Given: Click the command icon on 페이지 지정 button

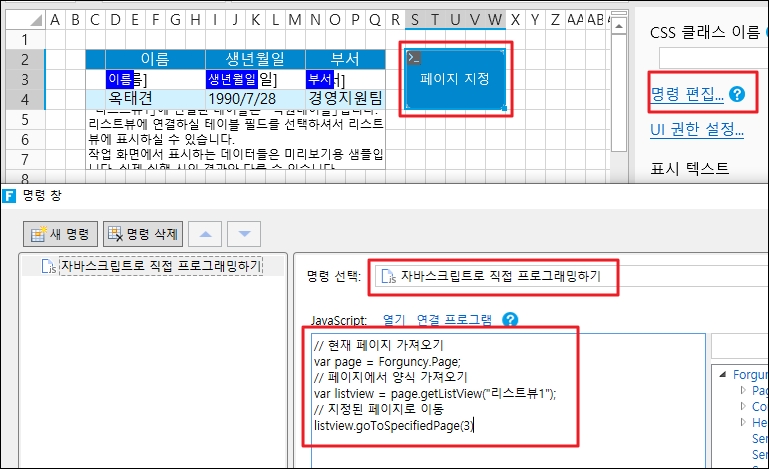Looking at the screenshot, I should (414, 58).
